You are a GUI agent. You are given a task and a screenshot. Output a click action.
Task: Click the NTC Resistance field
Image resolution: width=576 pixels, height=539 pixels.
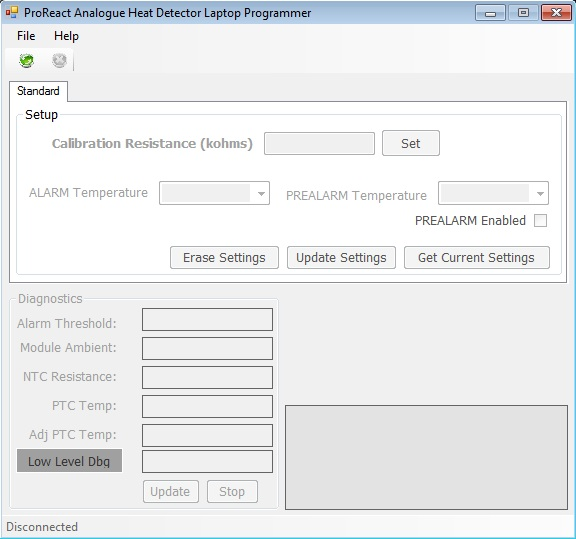click(207, 377)
